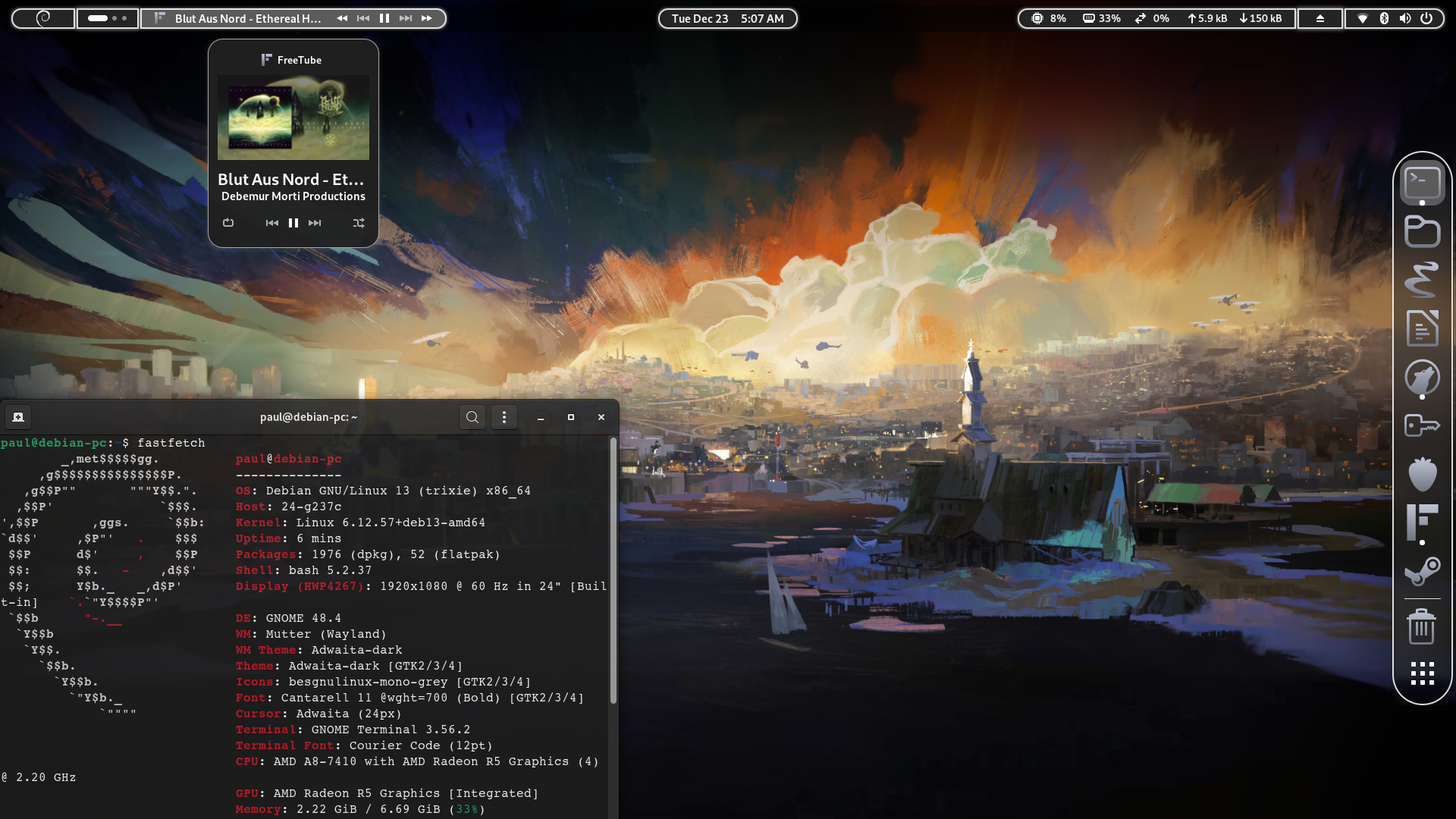Skip to next track in top bar
The image size is (1456, 819).
click(x=406, y=18)
